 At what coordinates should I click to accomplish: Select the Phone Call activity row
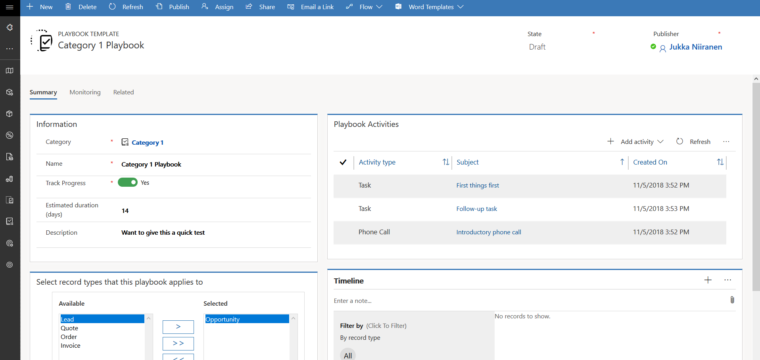click(x=529, y=232)
